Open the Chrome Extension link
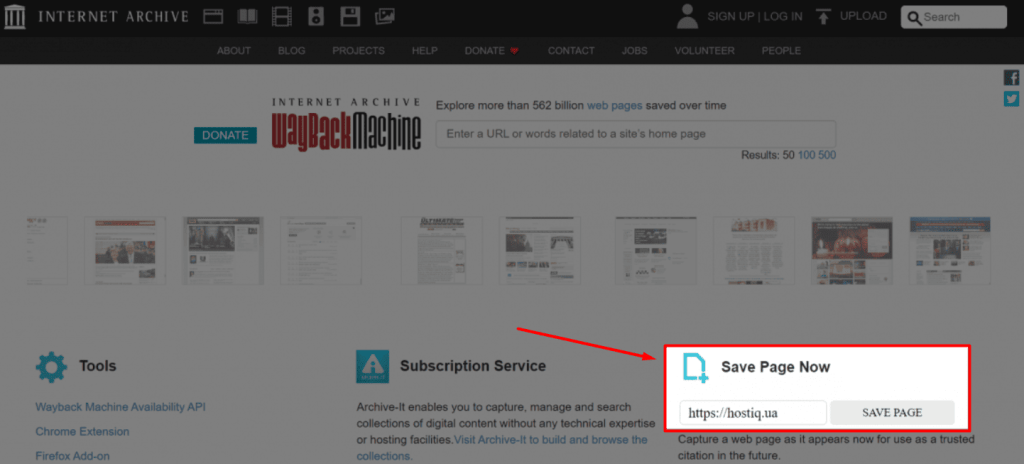Viewport: 1024px width, 464px height. (x=82, y=431)
